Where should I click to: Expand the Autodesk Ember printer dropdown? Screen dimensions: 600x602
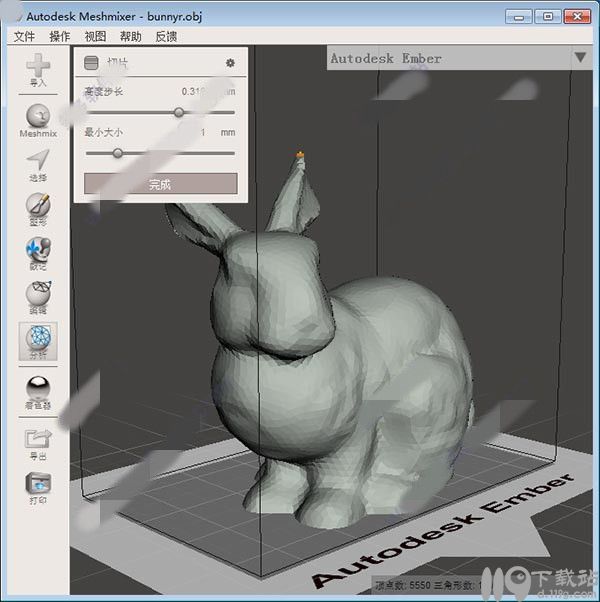[580, 58]
